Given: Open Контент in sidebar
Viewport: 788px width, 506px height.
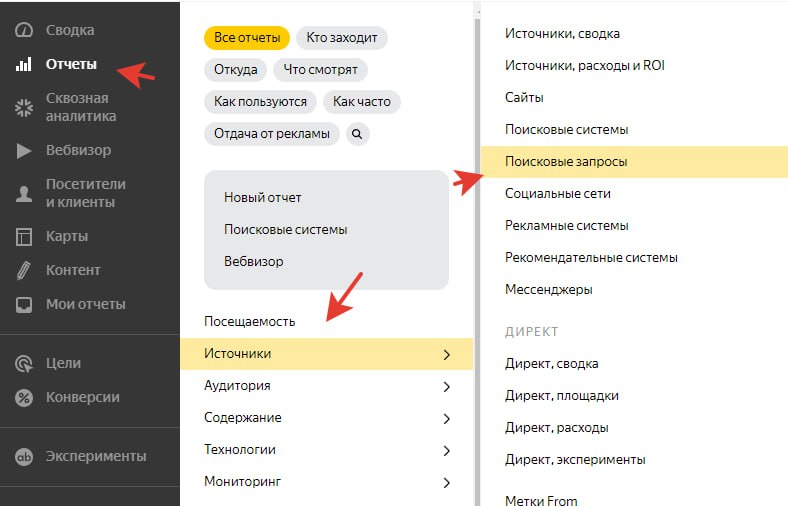Looking at the screenshot, I should pos(73,270).
